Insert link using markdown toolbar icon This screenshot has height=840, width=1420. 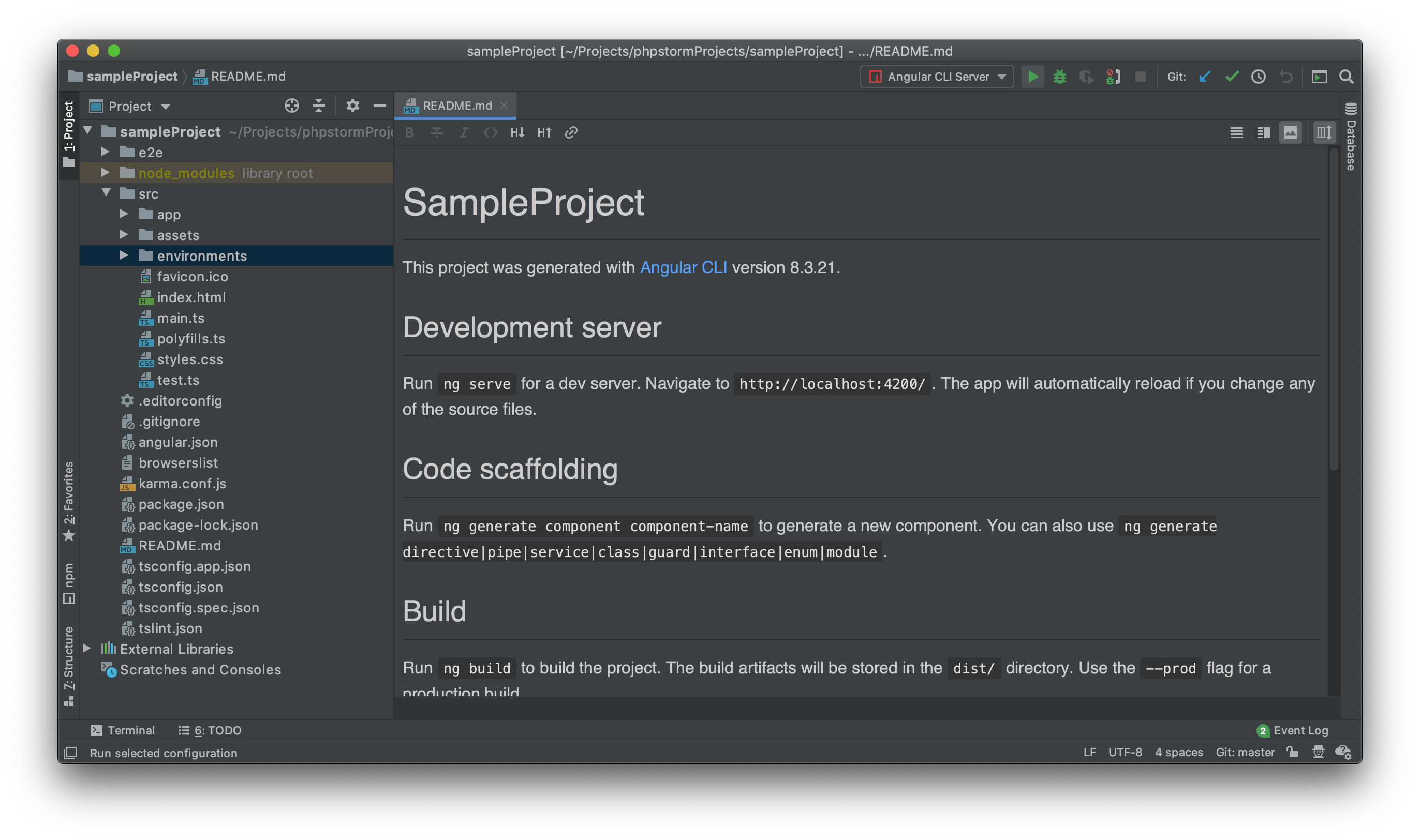coord(571,132)
